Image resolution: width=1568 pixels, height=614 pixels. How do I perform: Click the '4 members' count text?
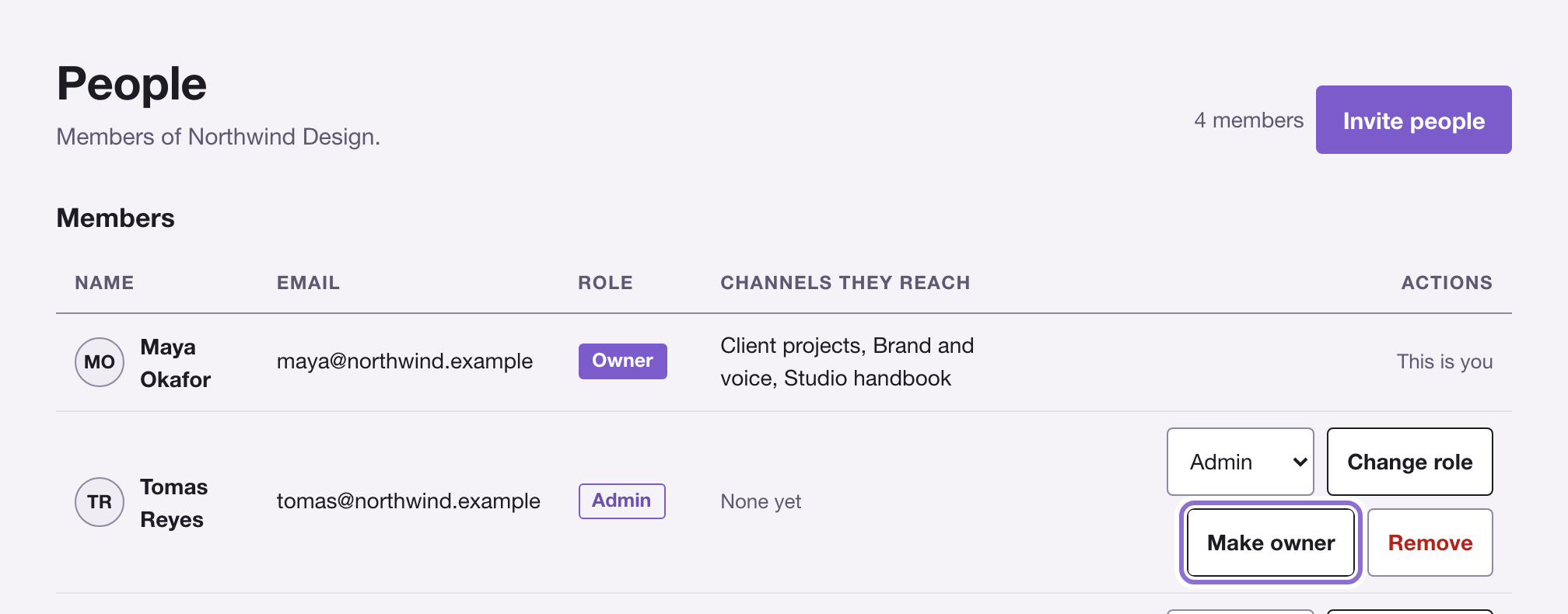[1248, 120]
